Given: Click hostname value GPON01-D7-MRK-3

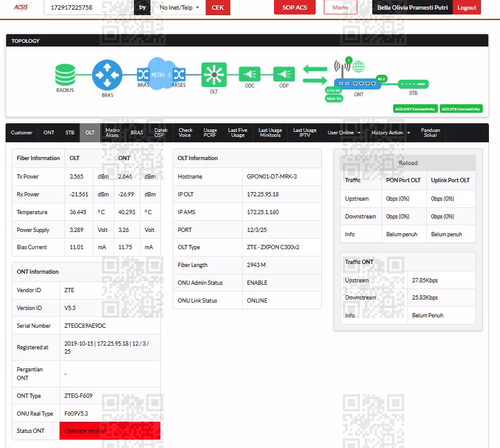Looking at the screenshot, I should coord(272,177).
